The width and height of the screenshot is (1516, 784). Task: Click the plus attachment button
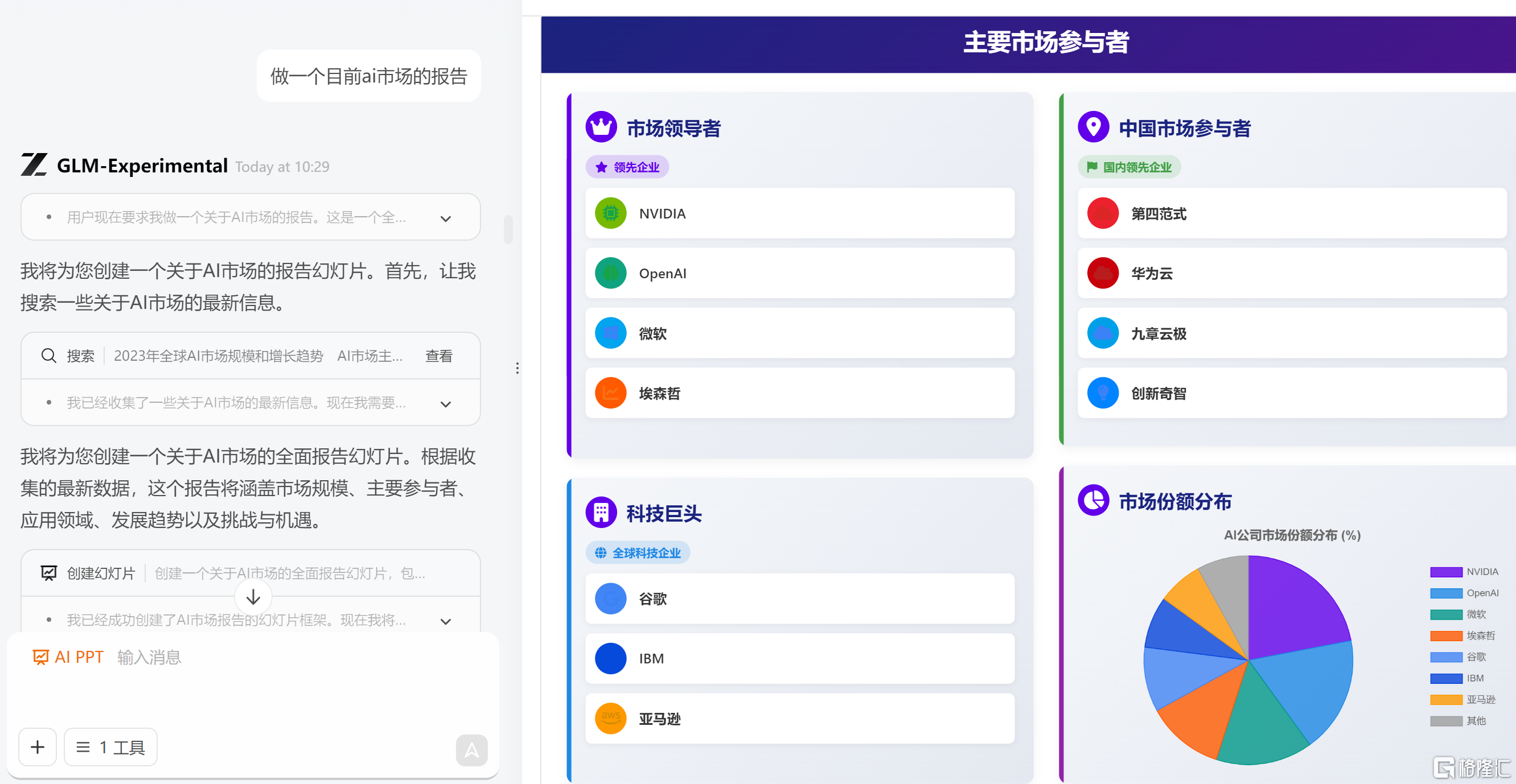coord(38,747)
